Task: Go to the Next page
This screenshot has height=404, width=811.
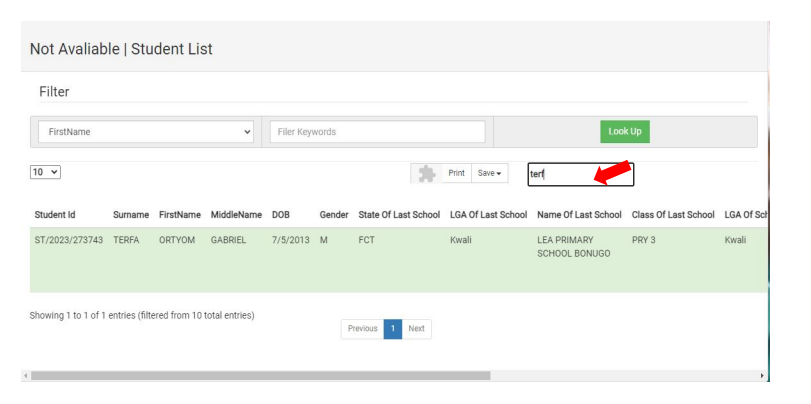Action: tap(417, 328)
